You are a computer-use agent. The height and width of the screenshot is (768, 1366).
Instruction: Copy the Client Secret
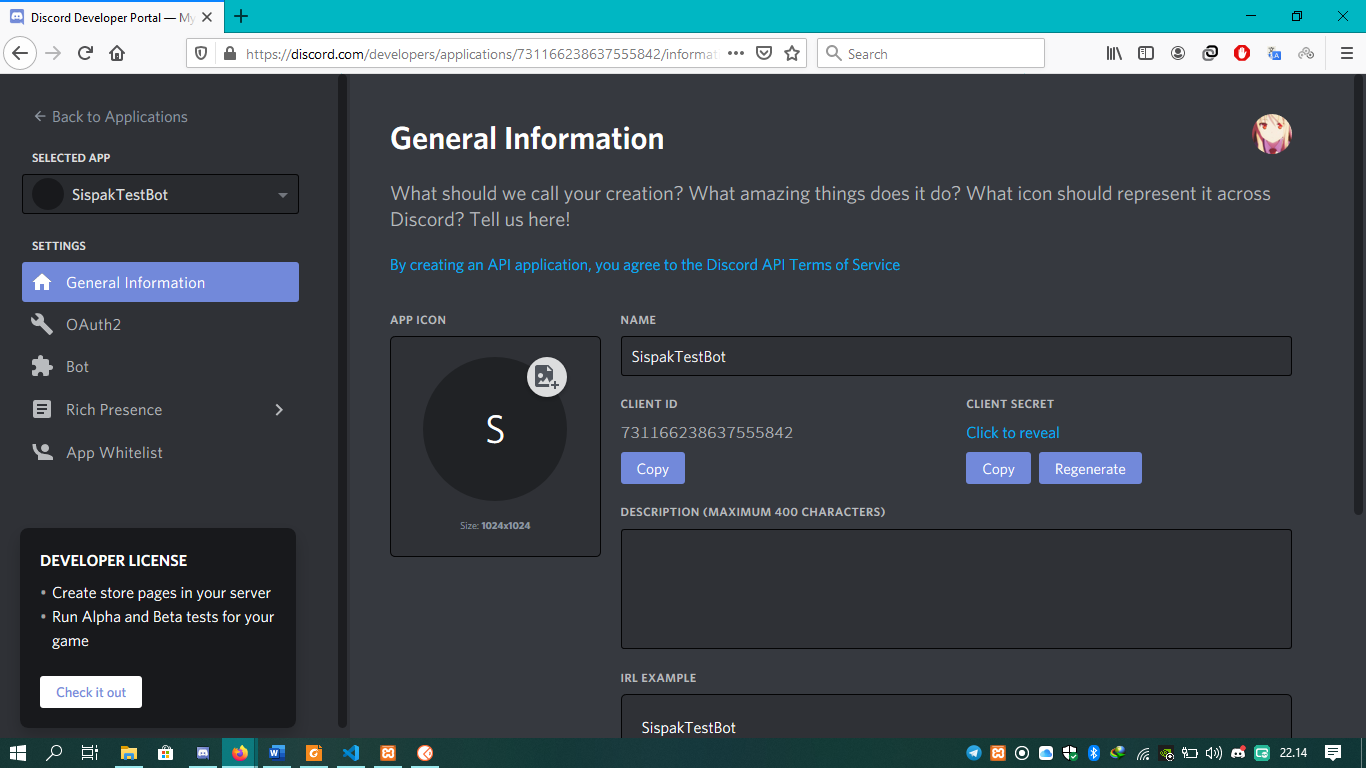(x=998, y=468)
